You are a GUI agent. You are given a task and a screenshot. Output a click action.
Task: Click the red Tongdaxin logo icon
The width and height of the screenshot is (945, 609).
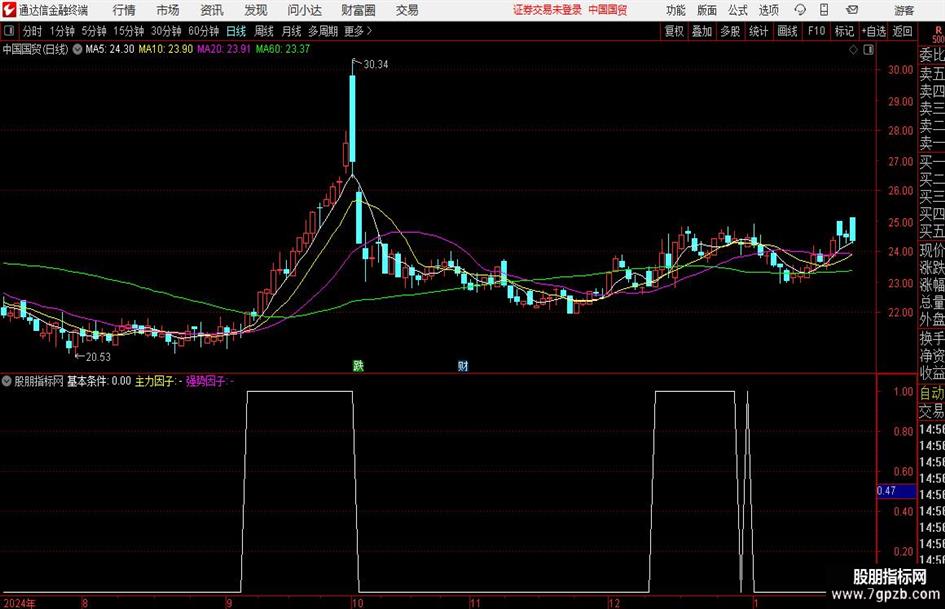tap(9, 10)
